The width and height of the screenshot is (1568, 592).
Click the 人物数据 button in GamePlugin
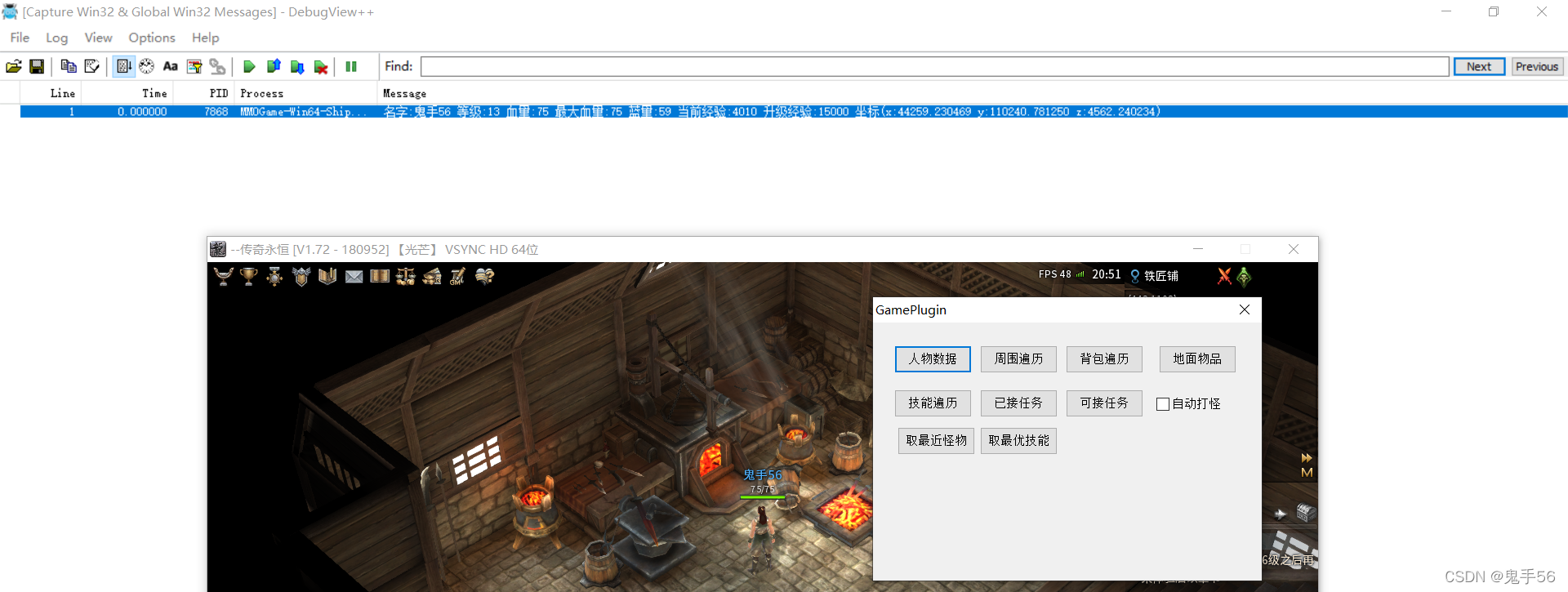933,359
